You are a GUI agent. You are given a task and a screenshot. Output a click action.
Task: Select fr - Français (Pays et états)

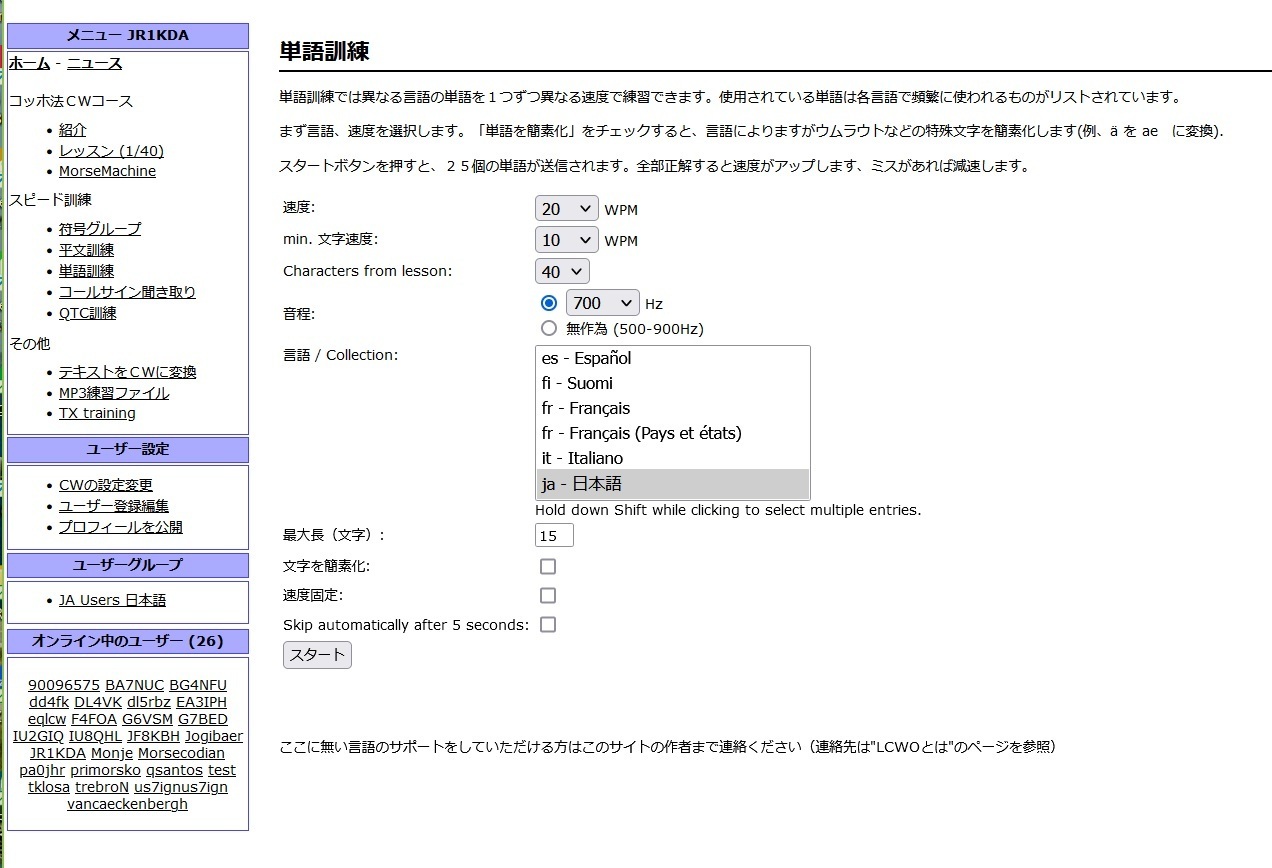click(x=641, y=433)
